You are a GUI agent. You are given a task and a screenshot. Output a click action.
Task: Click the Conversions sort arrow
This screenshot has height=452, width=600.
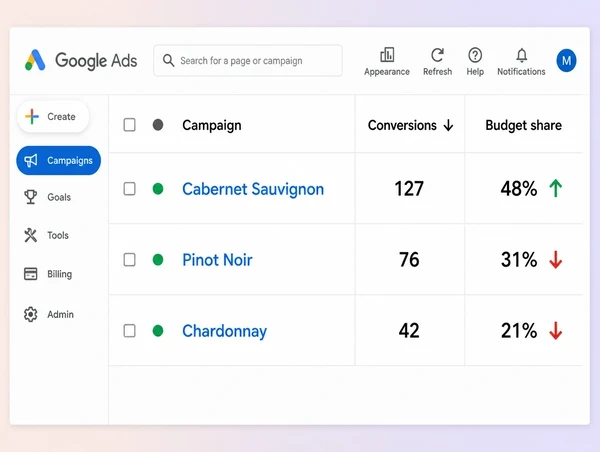coord(448,125)
